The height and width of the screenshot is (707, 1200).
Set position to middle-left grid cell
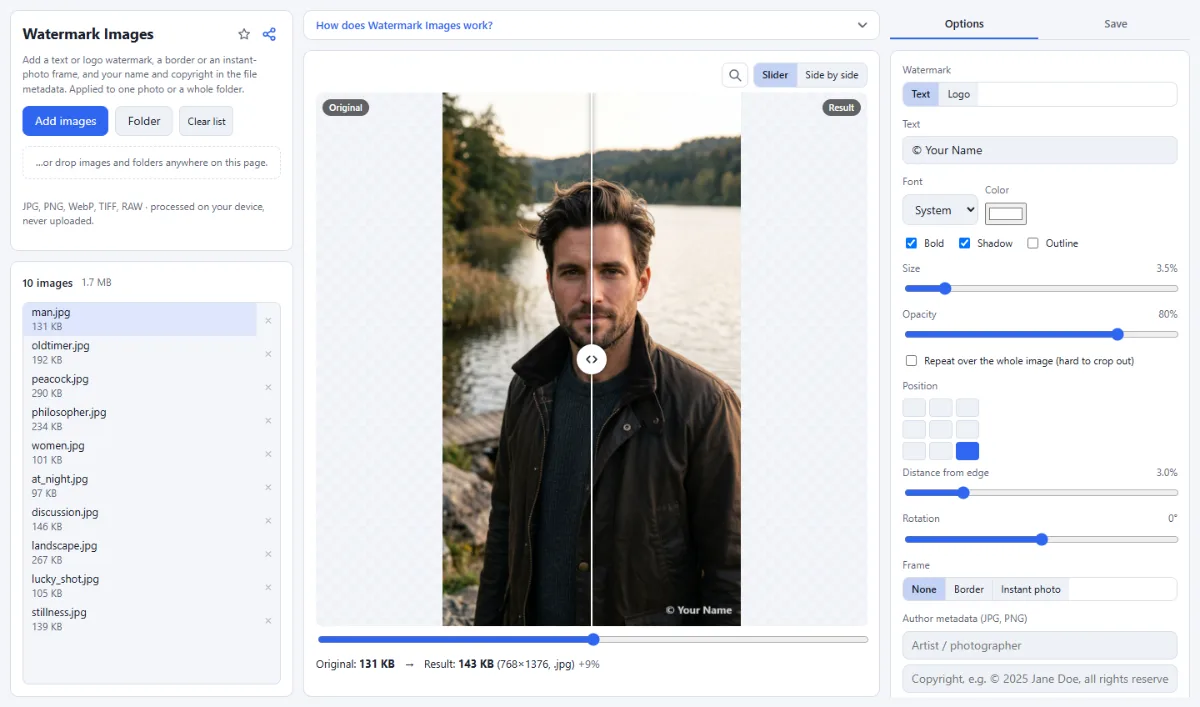(914, 429)
